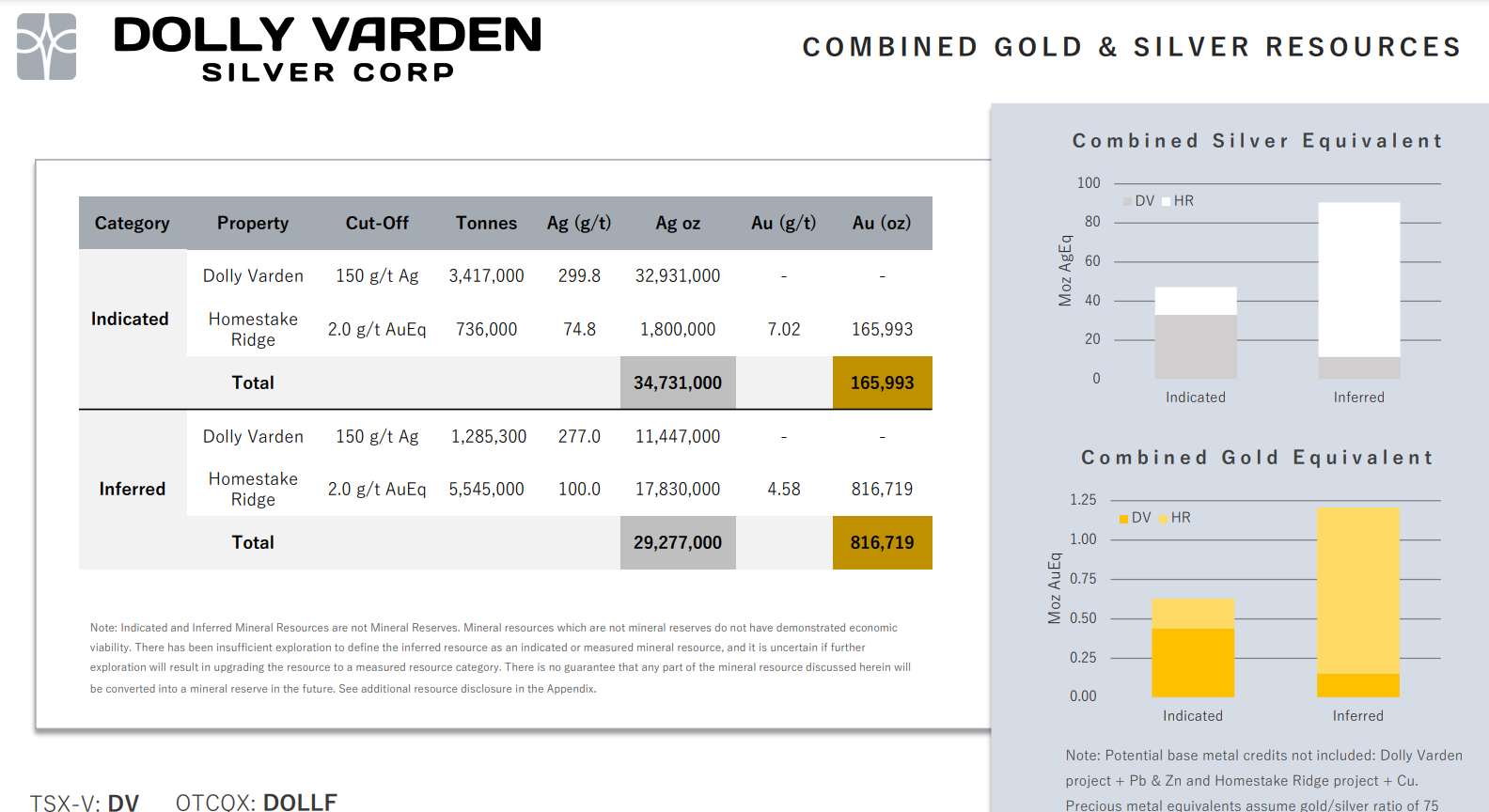This screenshot has height=812, width=1489.
Task: Click the gray DV segment of the silver Indicated bar
Action: point(1195,347)
